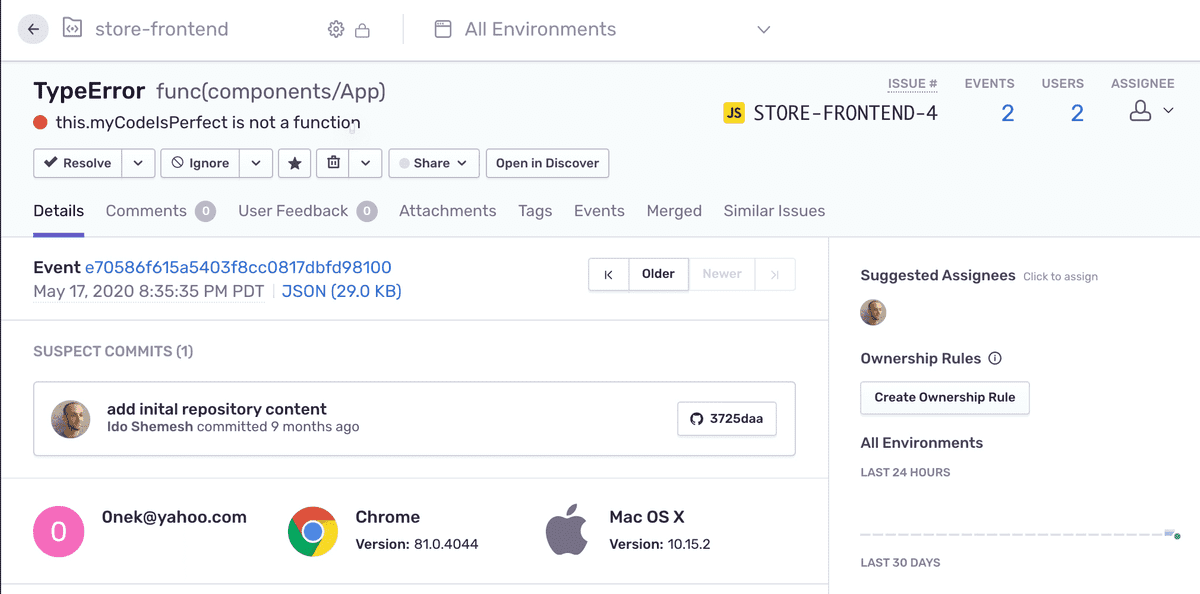Click Create Ownership Rule button
Viewport: 1200px width, 594px height.
(945, 397)
